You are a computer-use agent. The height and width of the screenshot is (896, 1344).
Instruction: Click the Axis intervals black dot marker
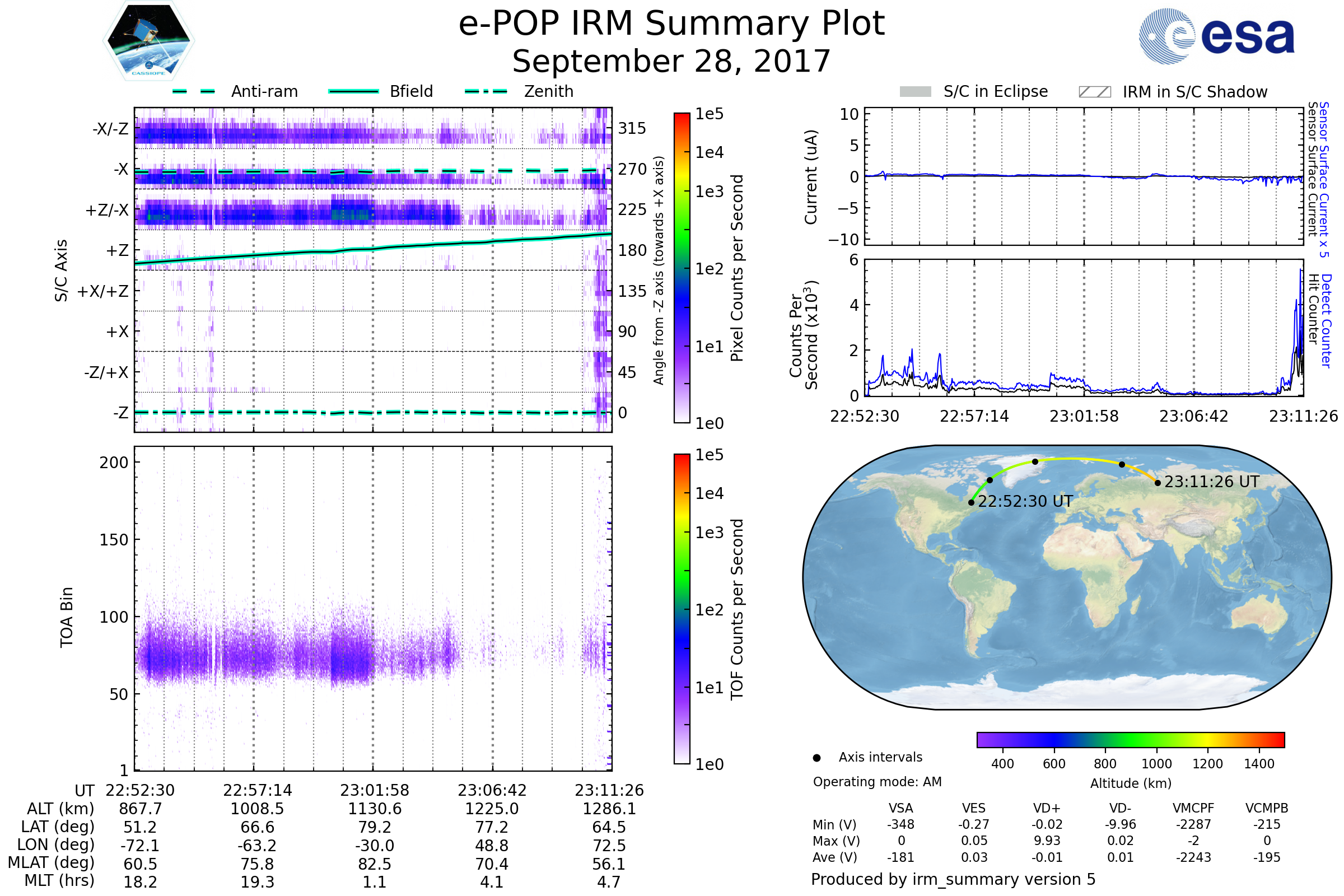(x=816, y=758)
